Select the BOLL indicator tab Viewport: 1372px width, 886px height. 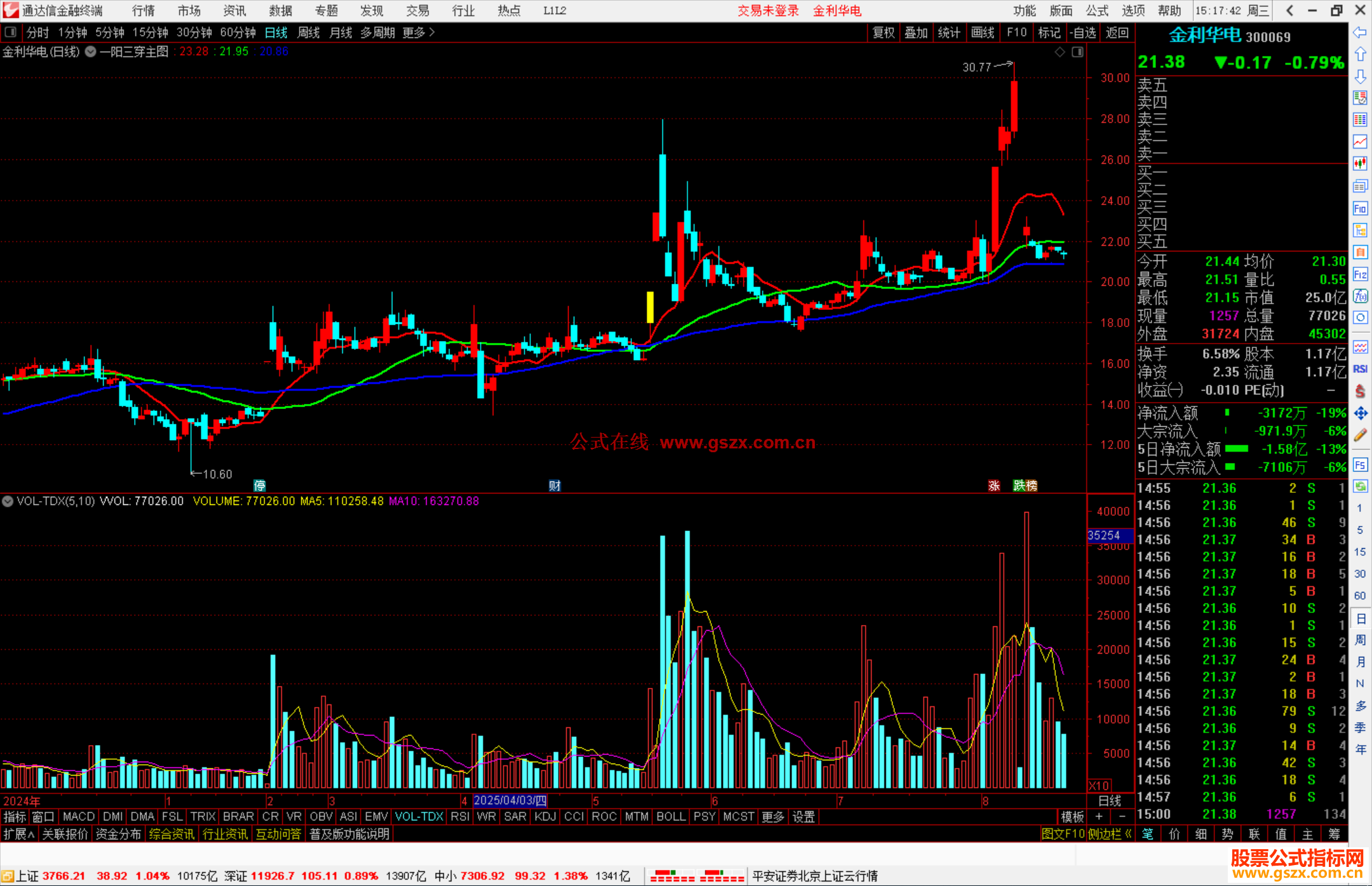pyautogui.click(x=671, y=817)
